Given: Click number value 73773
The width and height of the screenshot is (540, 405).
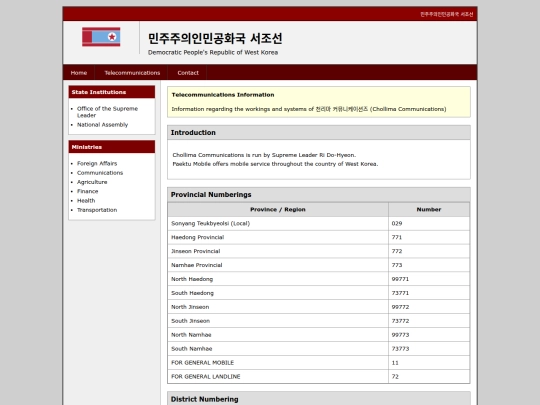Looking at the screenshot, I should point(400,349).
